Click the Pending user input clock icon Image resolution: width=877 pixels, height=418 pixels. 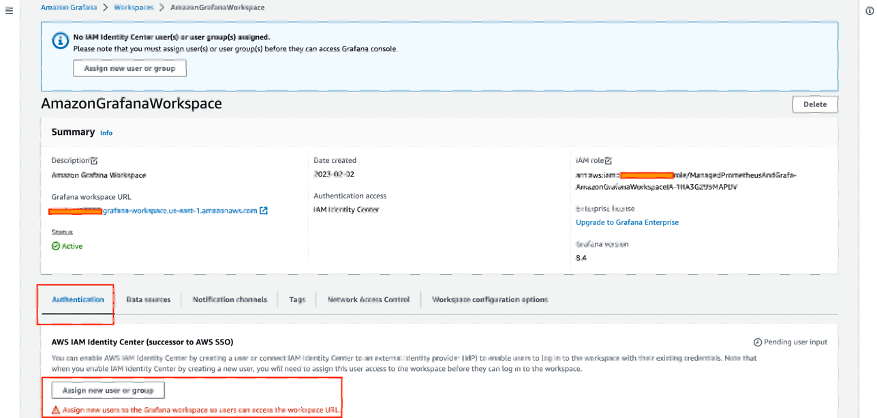(x=758, y=342)
